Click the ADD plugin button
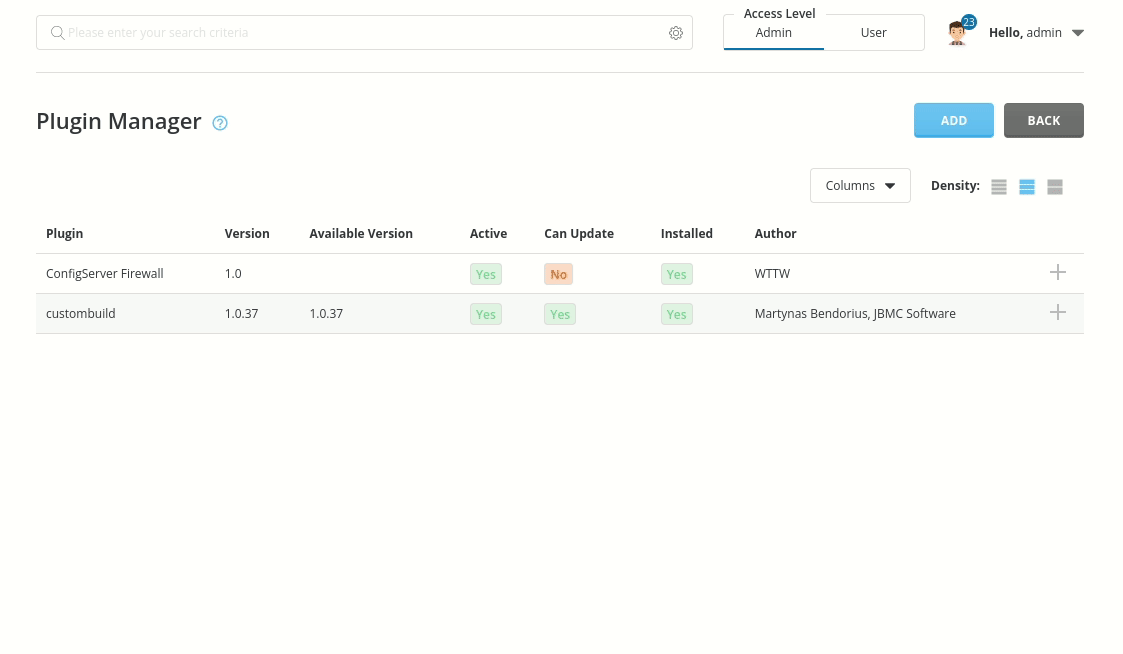 [953, 120]
